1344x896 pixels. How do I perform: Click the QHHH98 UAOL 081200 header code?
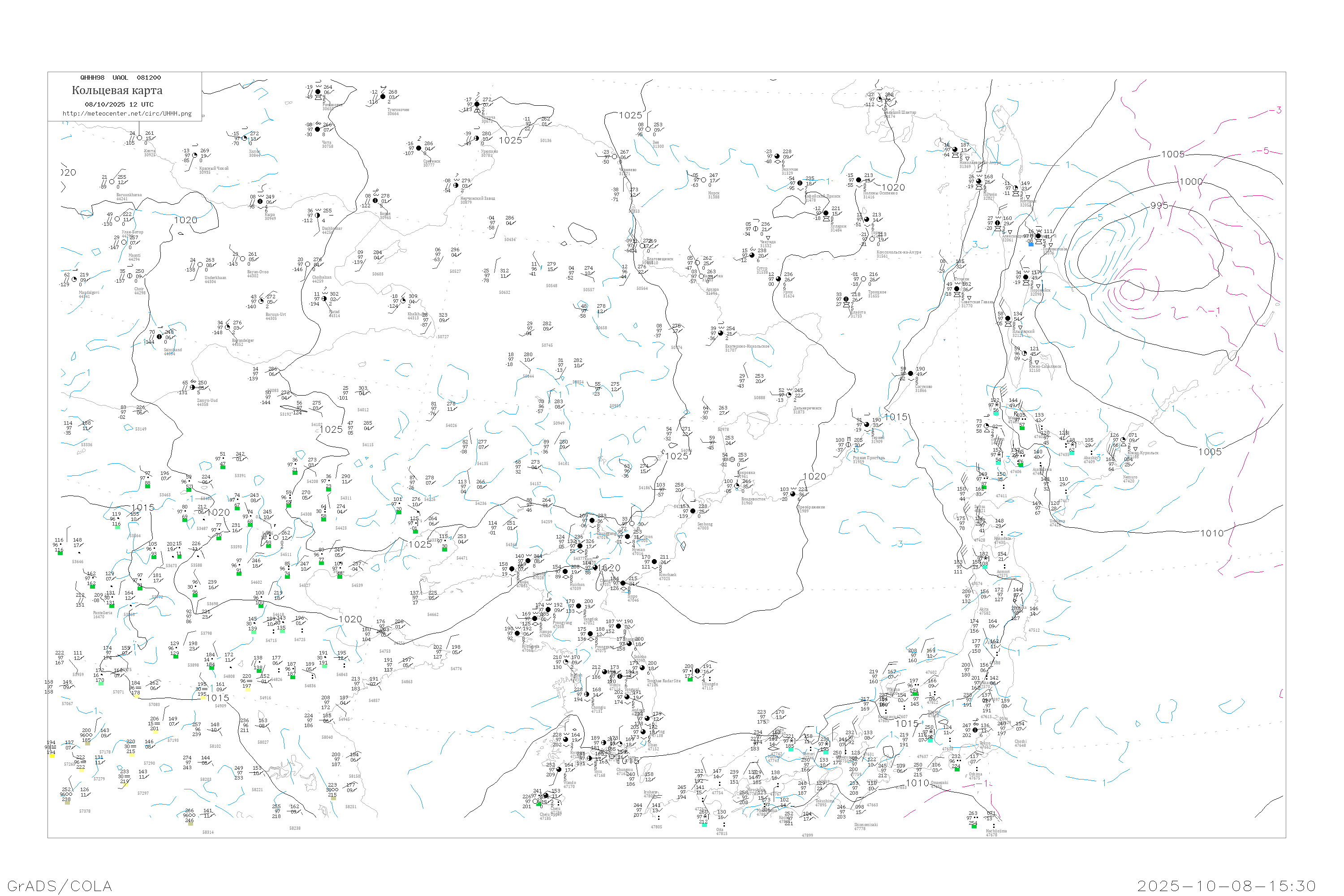pyautogui.click(x=121, y=78)
